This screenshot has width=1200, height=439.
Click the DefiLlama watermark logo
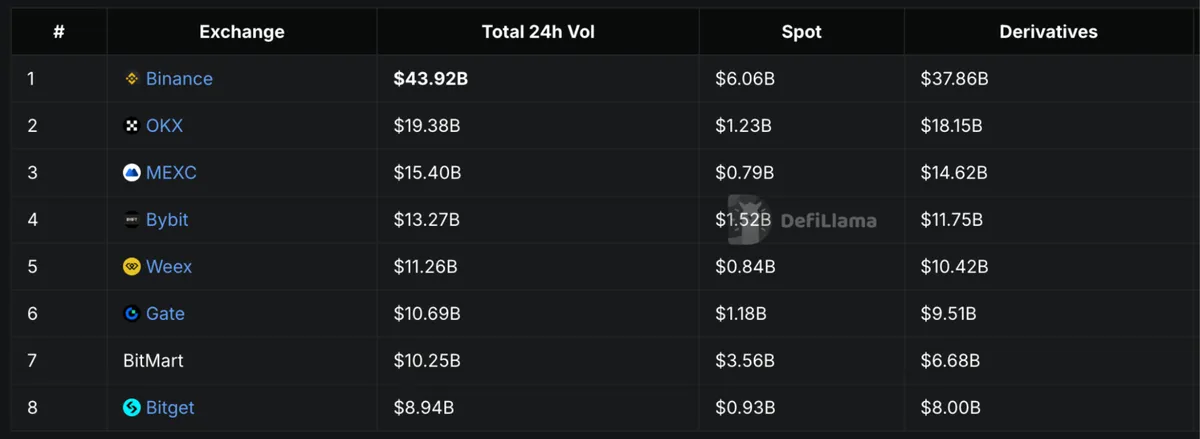pyautogui.click(x=802, y=220)
